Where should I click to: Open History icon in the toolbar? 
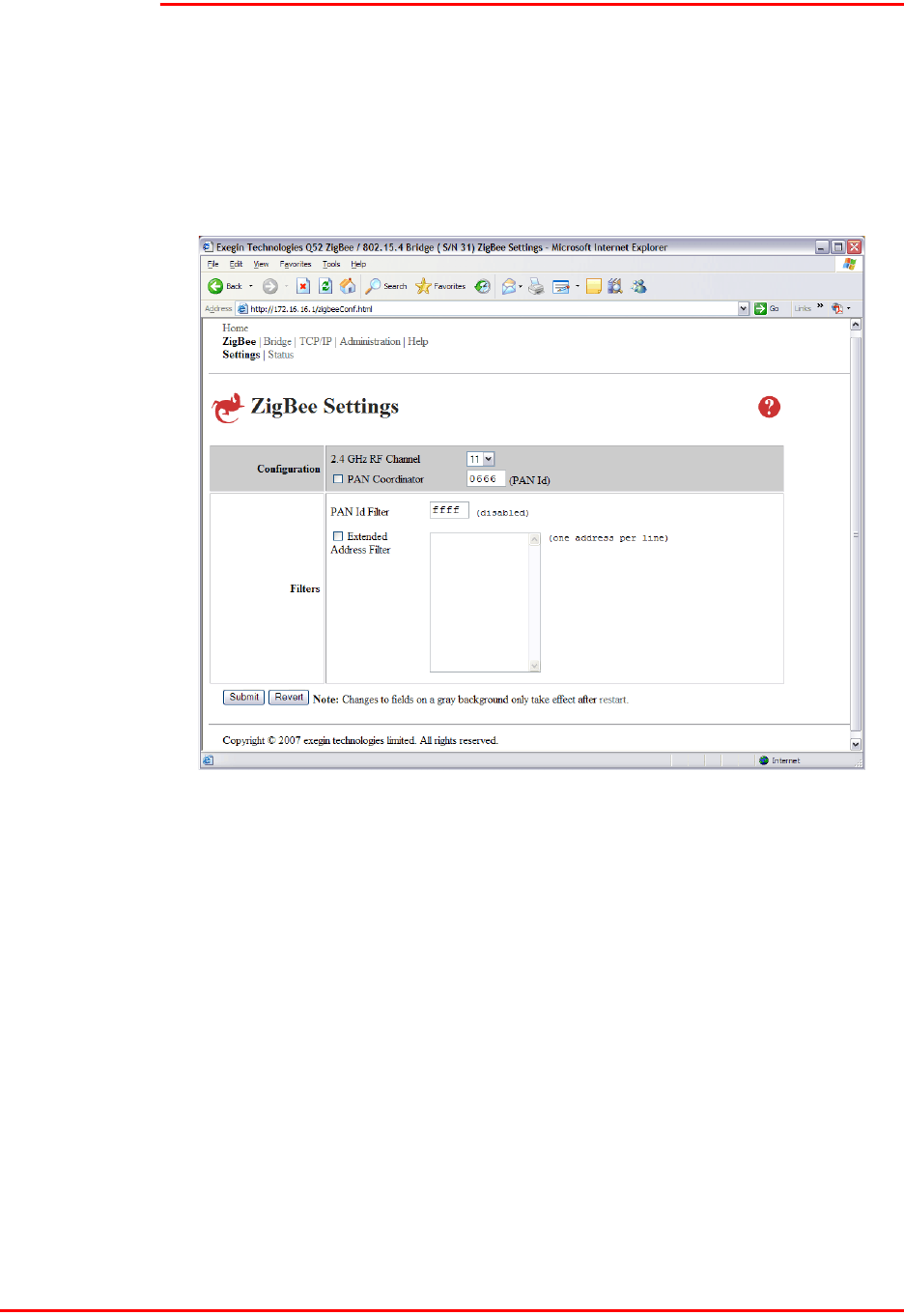(482, 286)
